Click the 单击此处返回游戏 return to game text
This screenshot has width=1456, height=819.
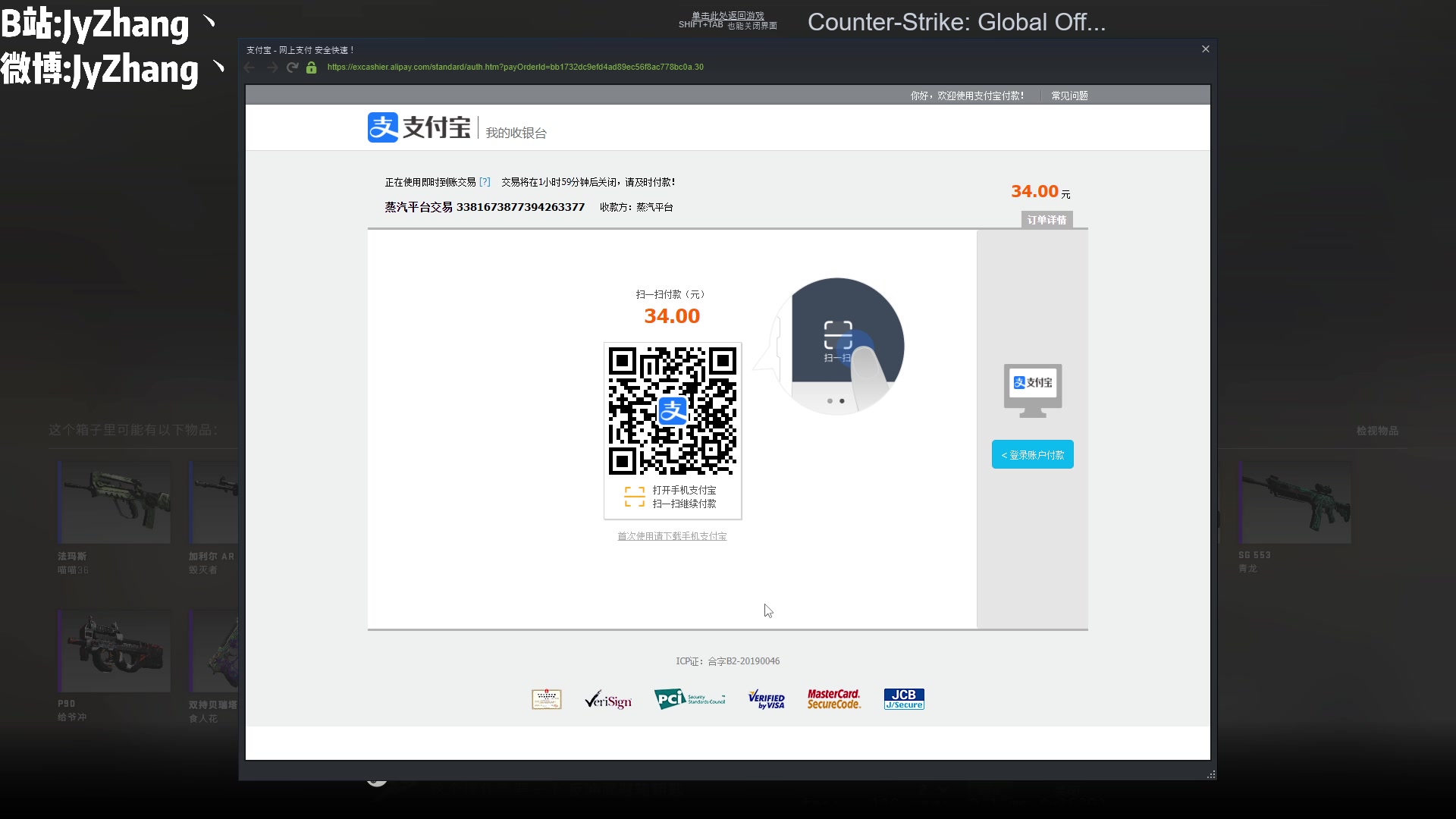[x=727, y=15]
